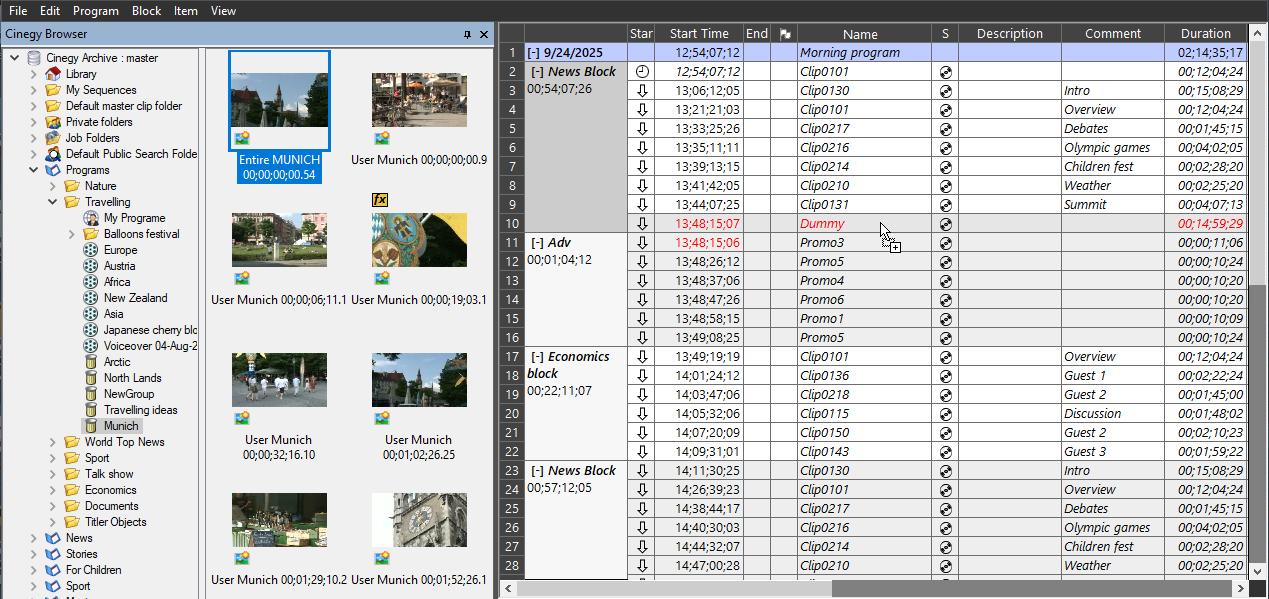Click the Library house icon in the tree
This screenshot has height=599, width=1269.
[53, 74]
